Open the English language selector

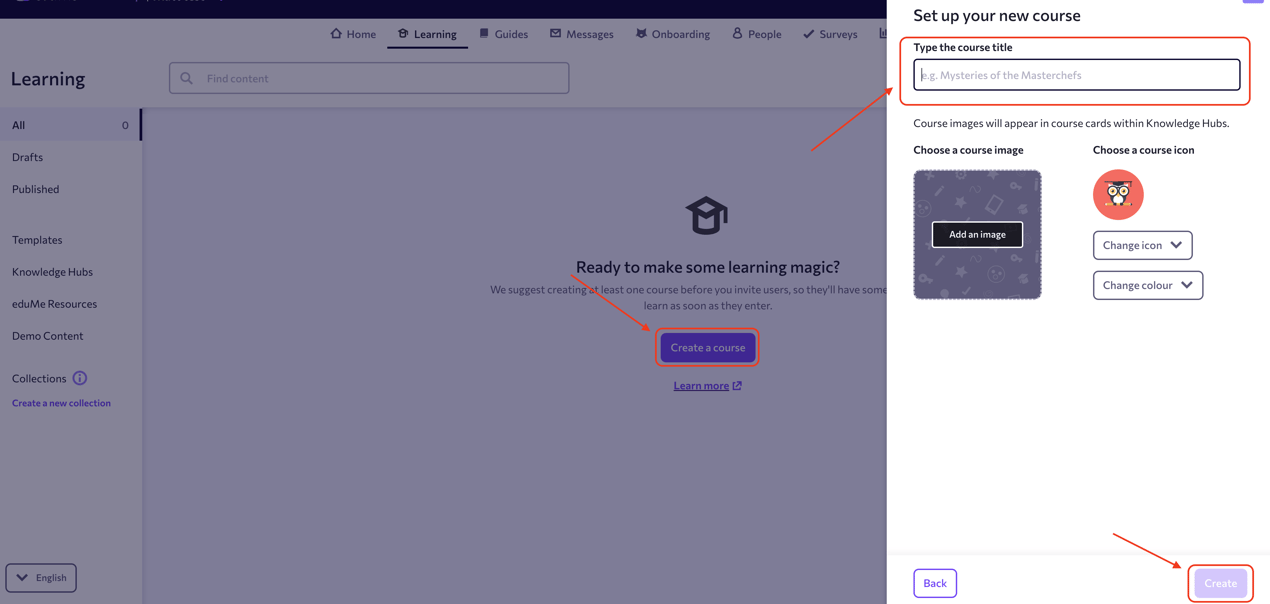point(41,578)
